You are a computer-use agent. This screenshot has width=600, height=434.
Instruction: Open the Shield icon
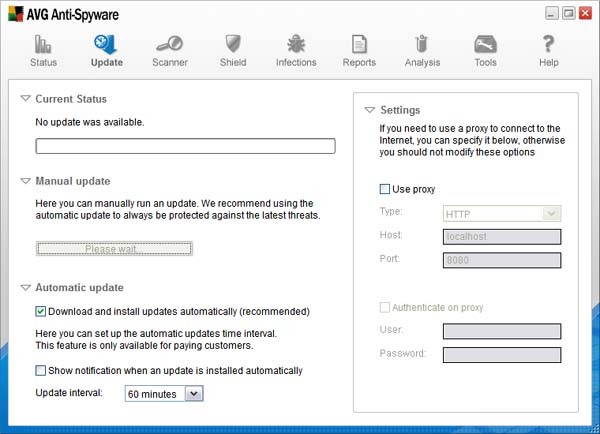coord(233,44)
